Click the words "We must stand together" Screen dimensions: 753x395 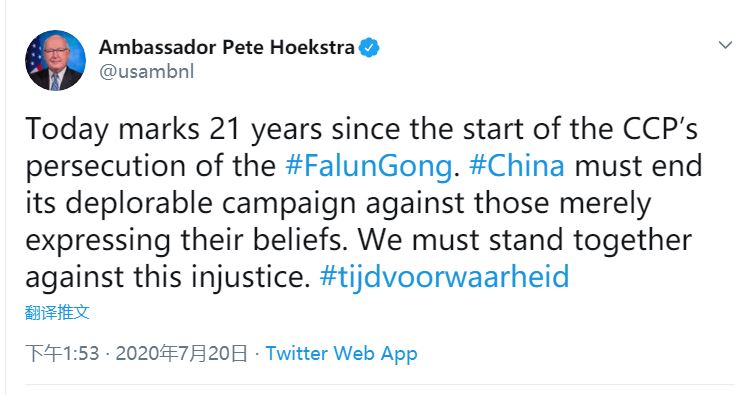coord(525,240)
